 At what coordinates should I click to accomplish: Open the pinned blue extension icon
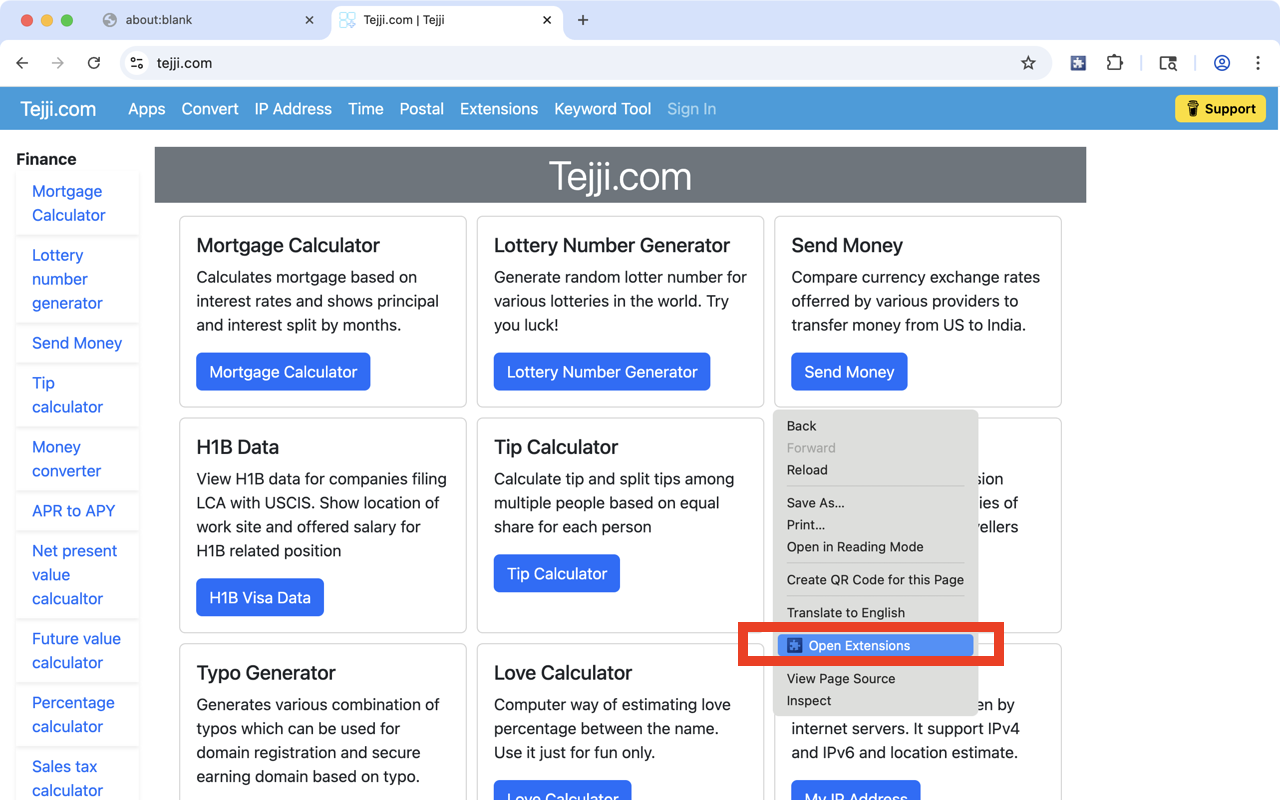pyautogui.click(x=1078, y=63)
